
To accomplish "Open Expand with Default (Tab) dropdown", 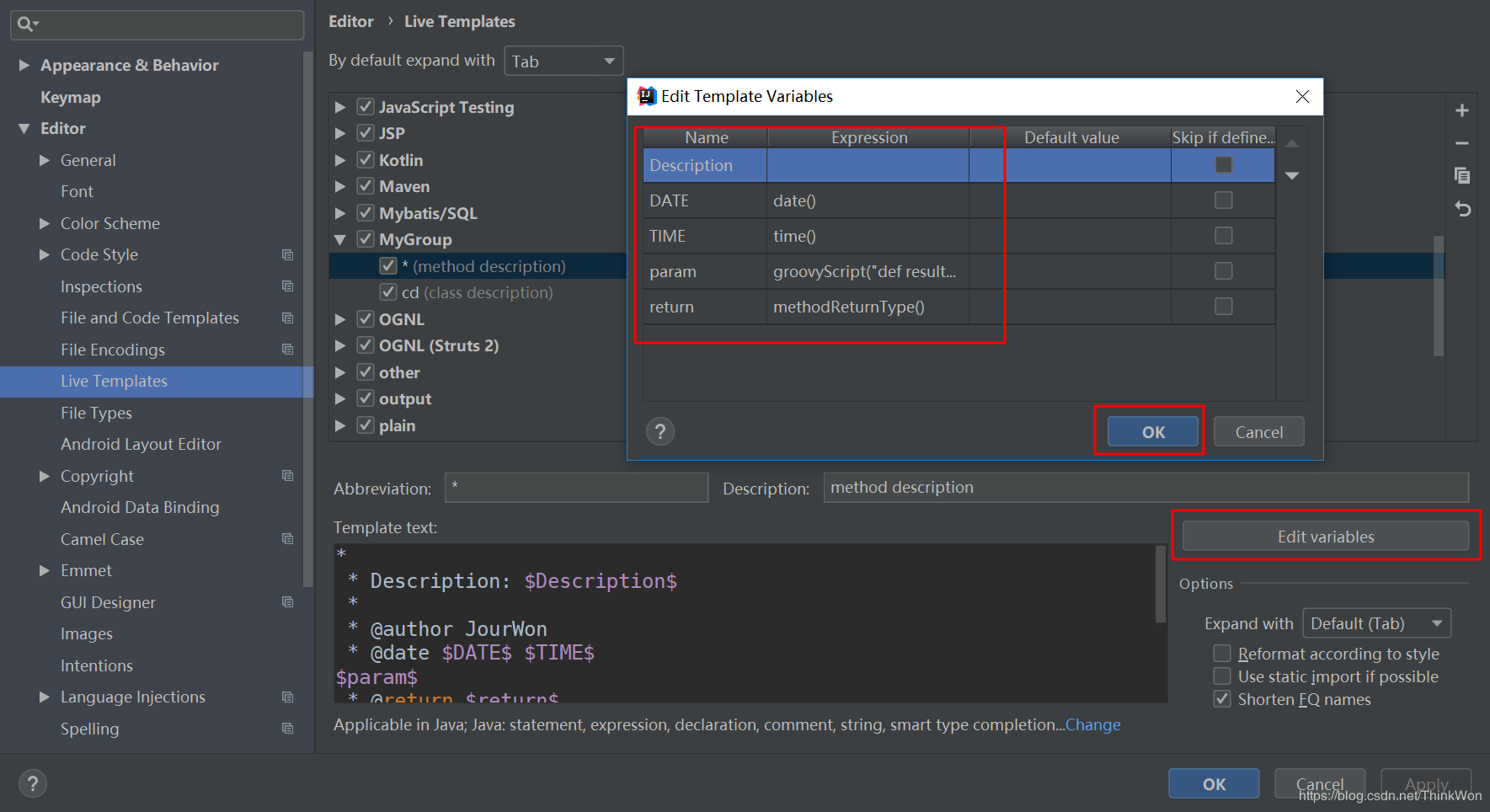I will (1376, 623).
